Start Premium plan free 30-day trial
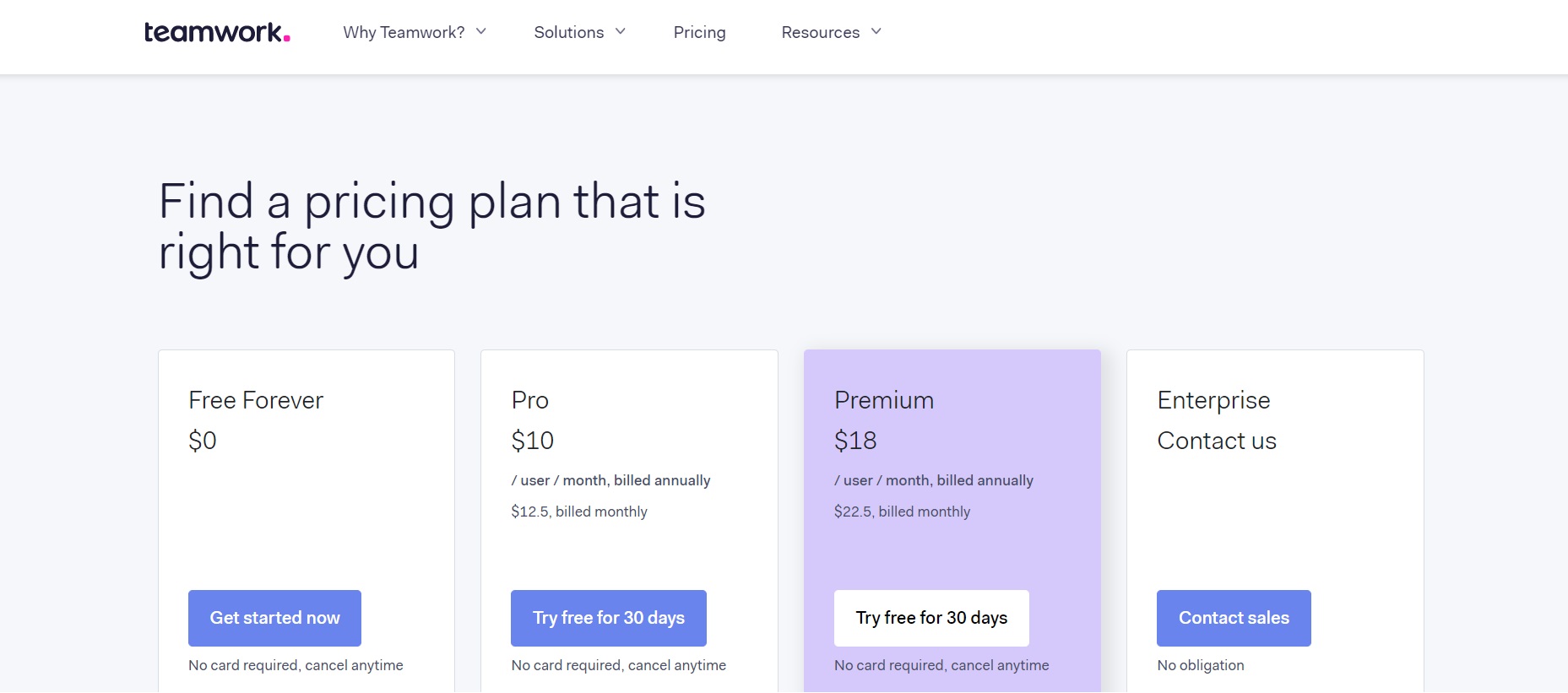 931,618
